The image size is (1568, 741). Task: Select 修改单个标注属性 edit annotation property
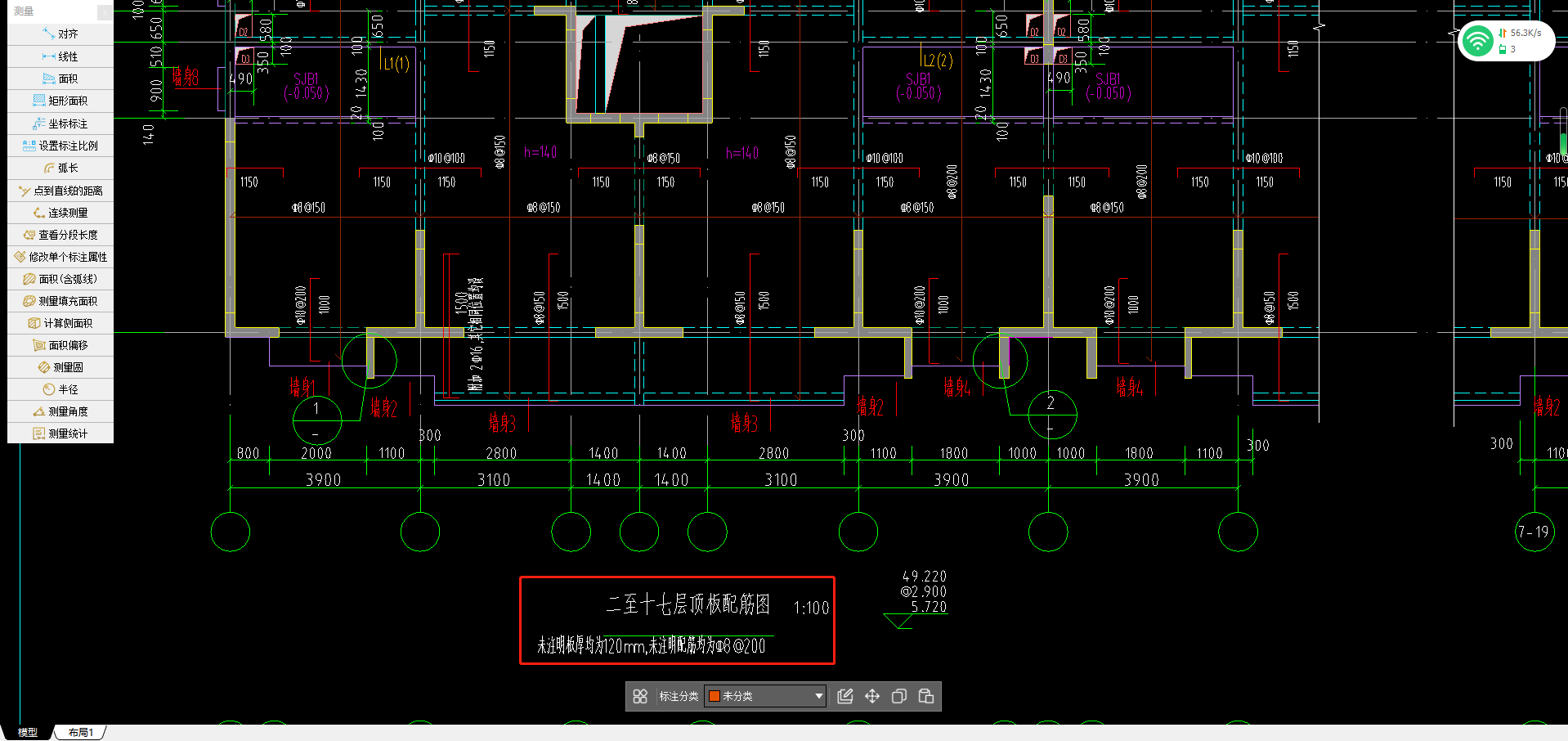pos(60,257)
